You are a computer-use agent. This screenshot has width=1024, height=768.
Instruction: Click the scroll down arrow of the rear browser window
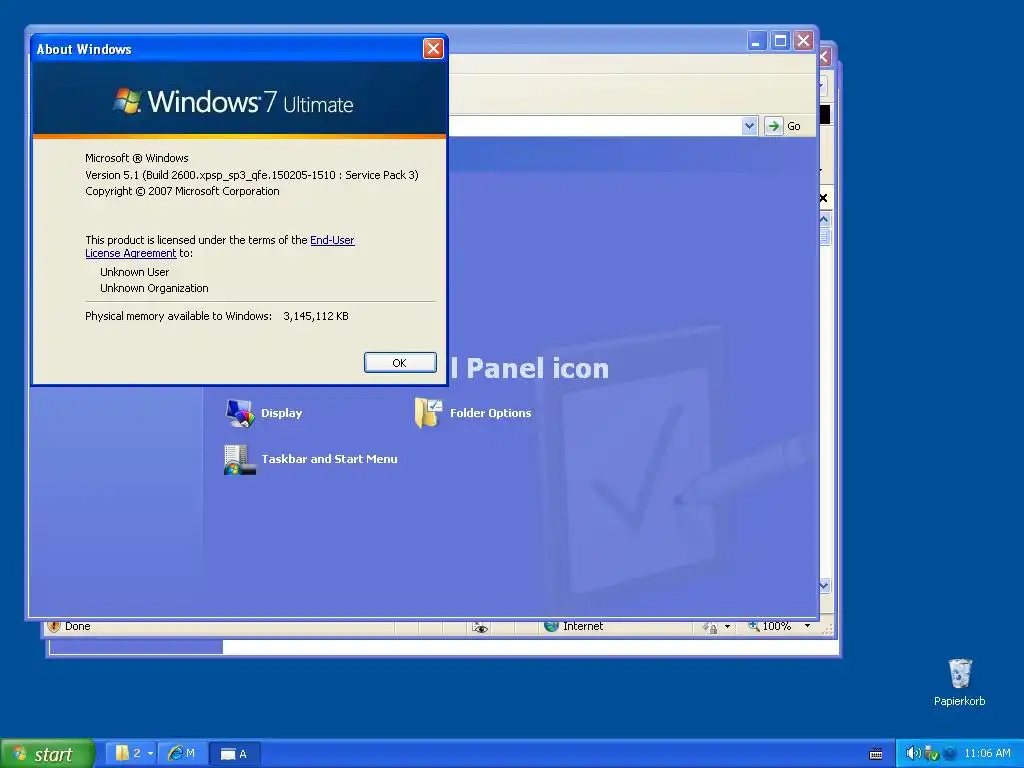[x=824, y=585]
